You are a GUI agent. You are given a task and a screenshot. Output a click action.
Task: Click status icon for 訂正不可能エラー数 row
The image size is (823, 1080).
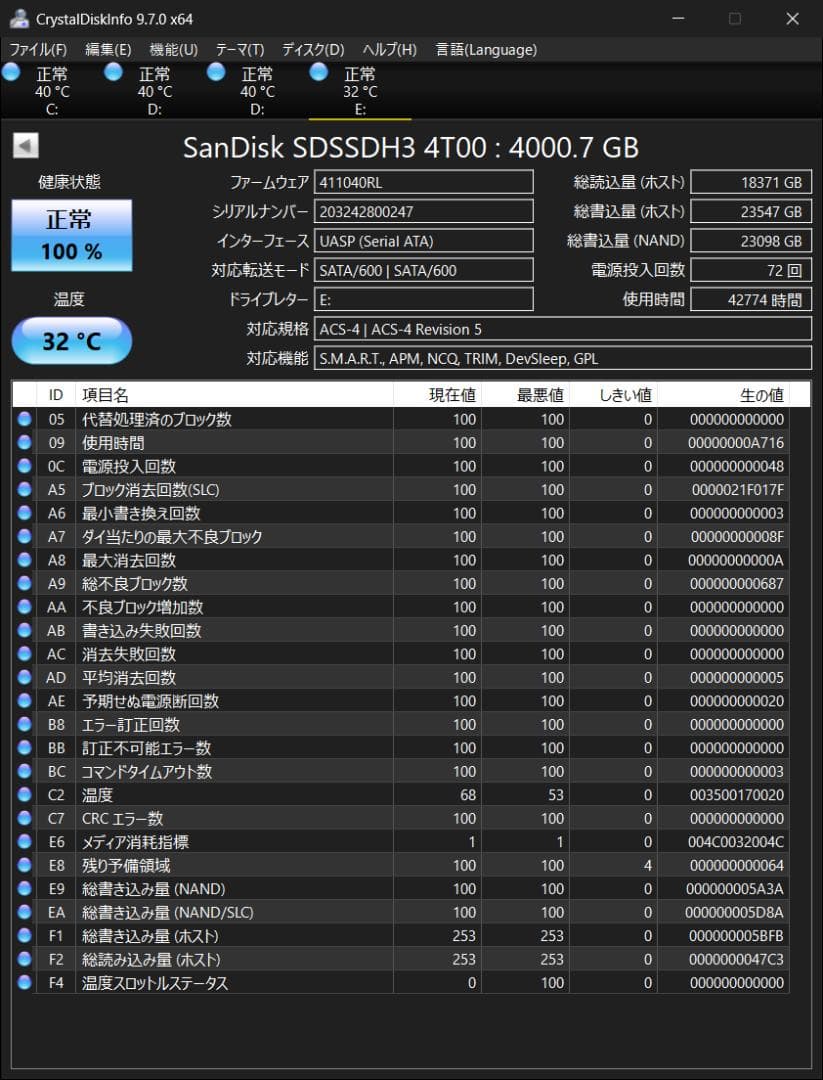25,747
